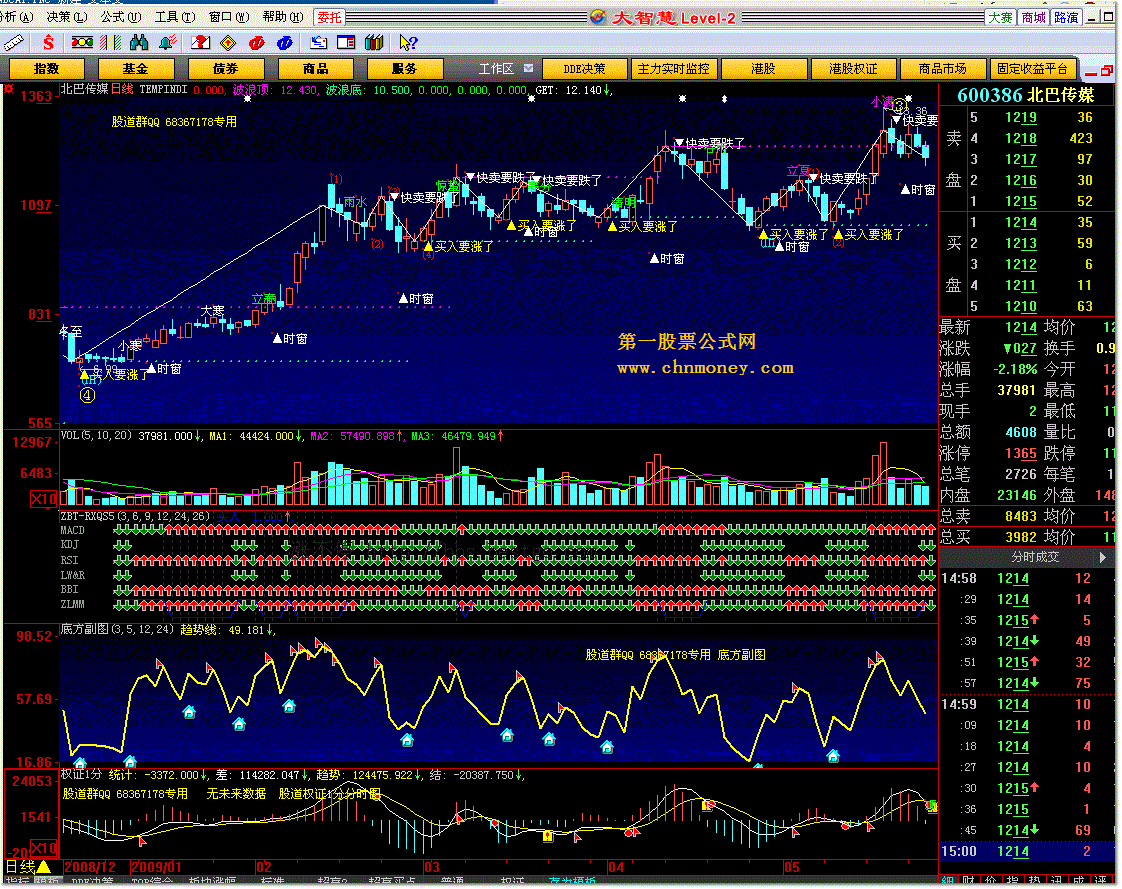Click the 底方副图(3,5,12,24) indicator label

point(117,629)
